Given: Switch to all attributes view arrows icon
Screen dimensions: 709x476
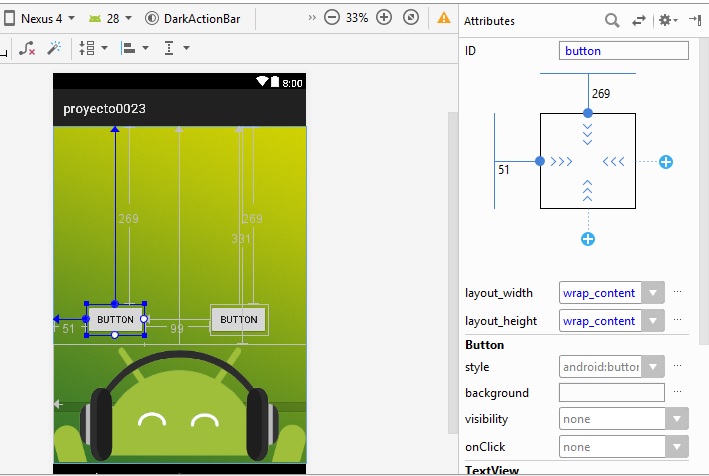Looking at the screenshot, I should pos(639,20).
